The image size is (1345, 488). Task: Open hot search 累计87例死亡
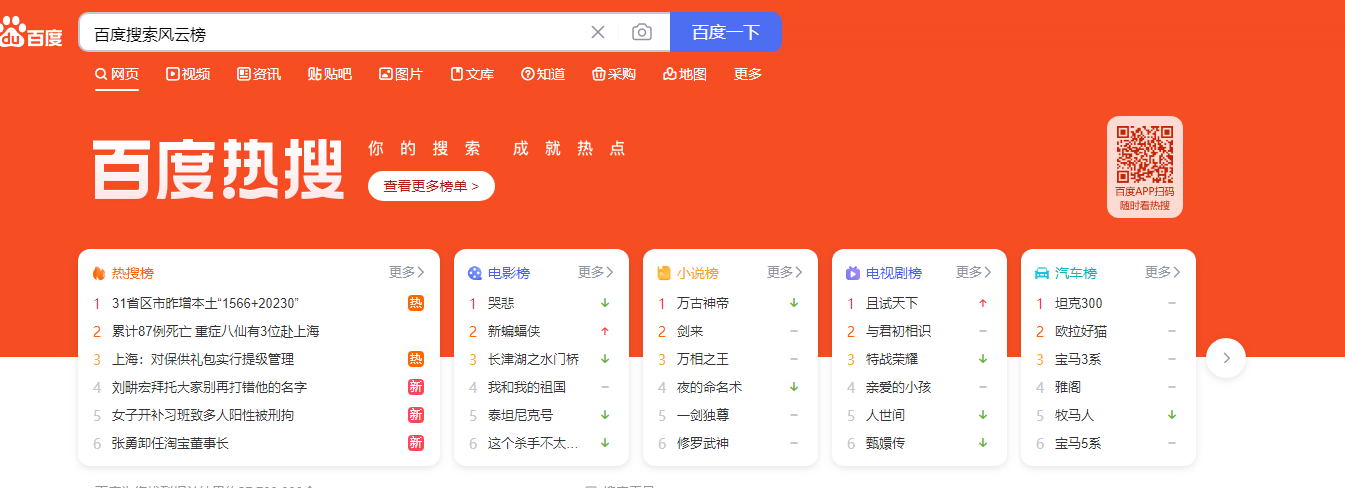[216, 331]
